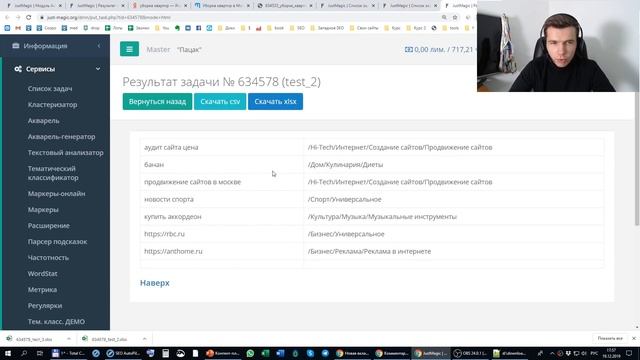Open options arrow for 634579_test_3.xlsx download
Viewport: 640px width, 360px height.
(69, 339)
